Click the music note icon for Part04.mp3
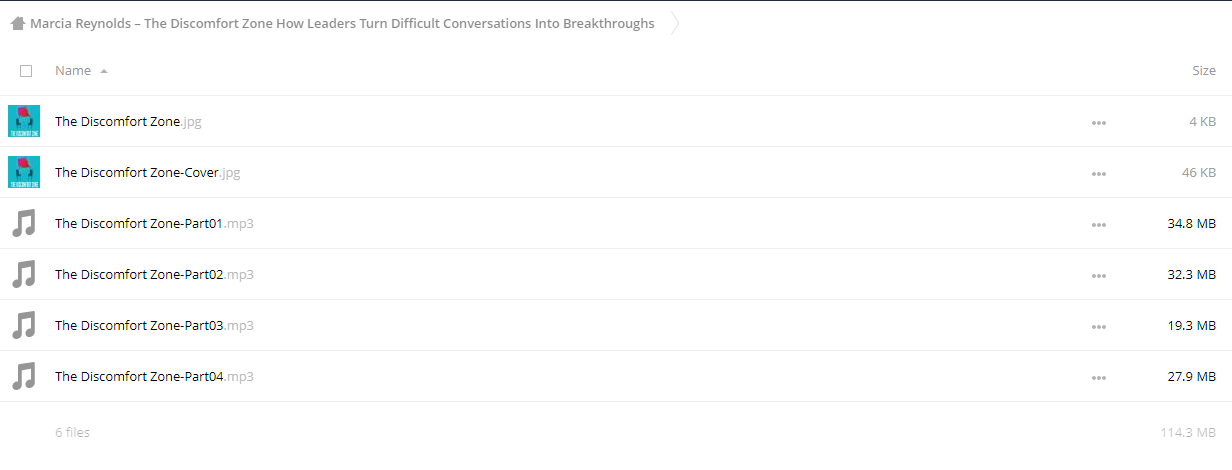This screenshot has height=470, width=1232. click(x=24, y=376)
